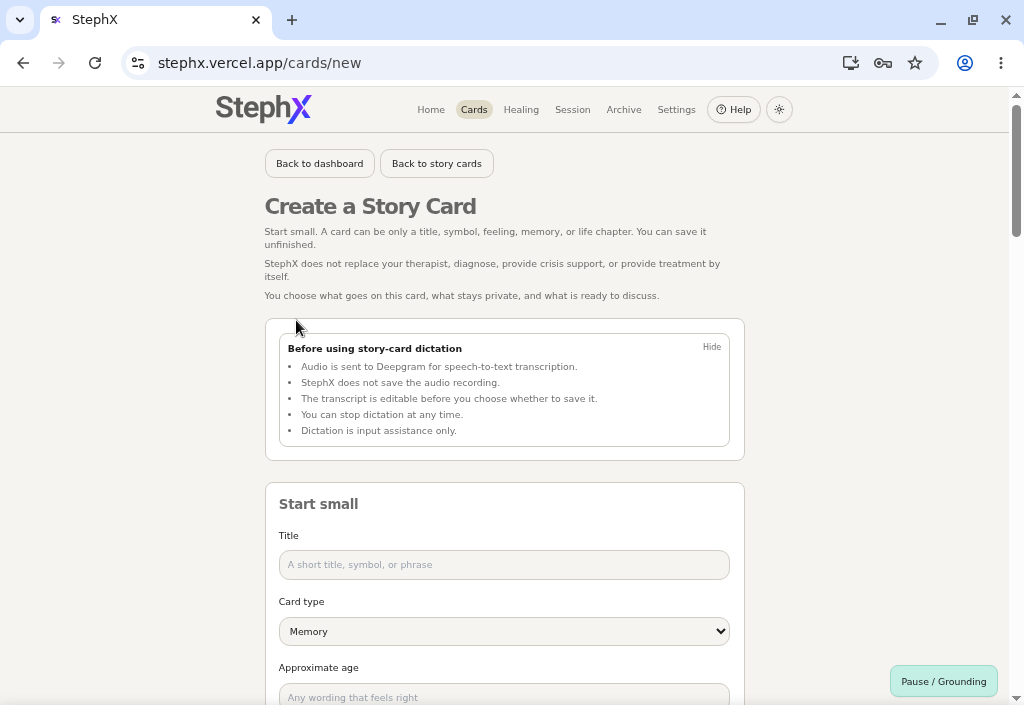Screen dimensions: 1024x705
Task: Open the tab search dropdown arrow
Action: point(20,20)
